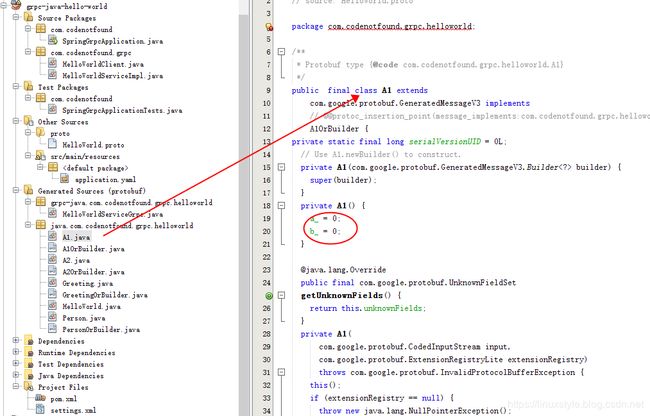Click the override glyph next to getUnknownFields

(269, 296)
